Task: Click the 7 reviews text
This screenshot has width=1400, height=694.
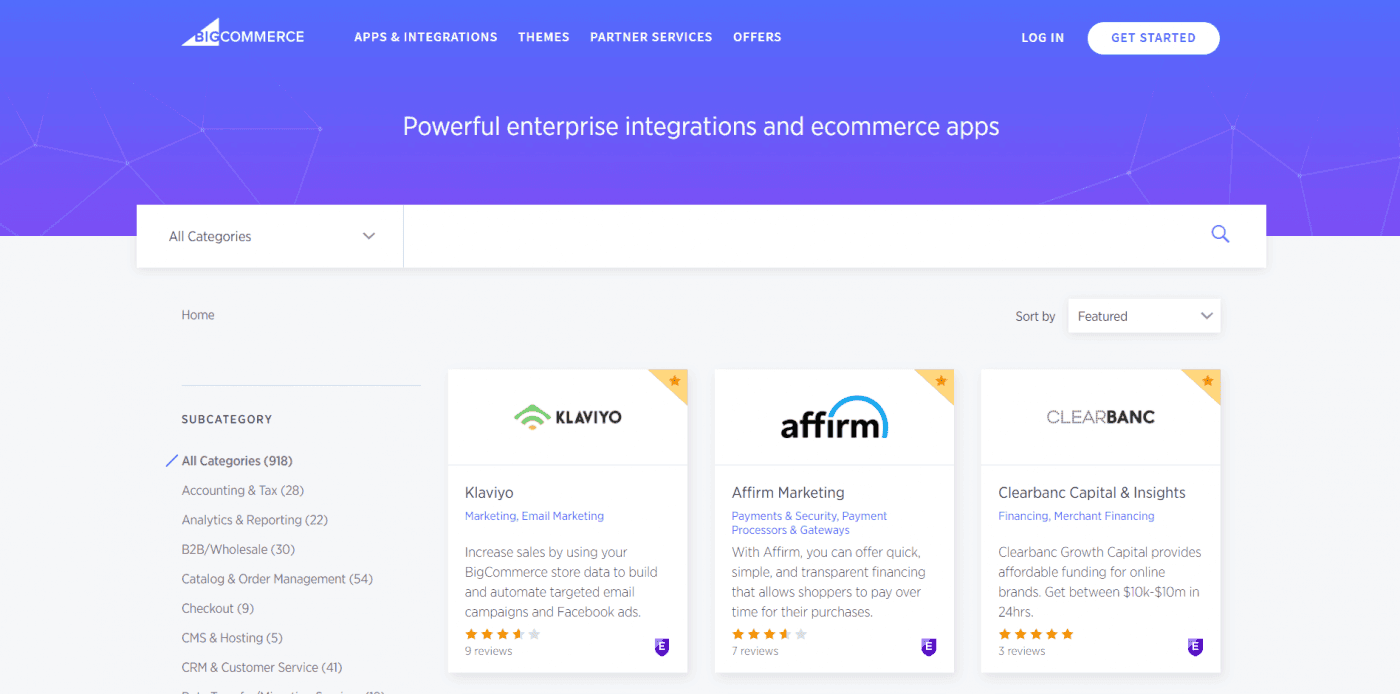Action: (x=755, y=651)
